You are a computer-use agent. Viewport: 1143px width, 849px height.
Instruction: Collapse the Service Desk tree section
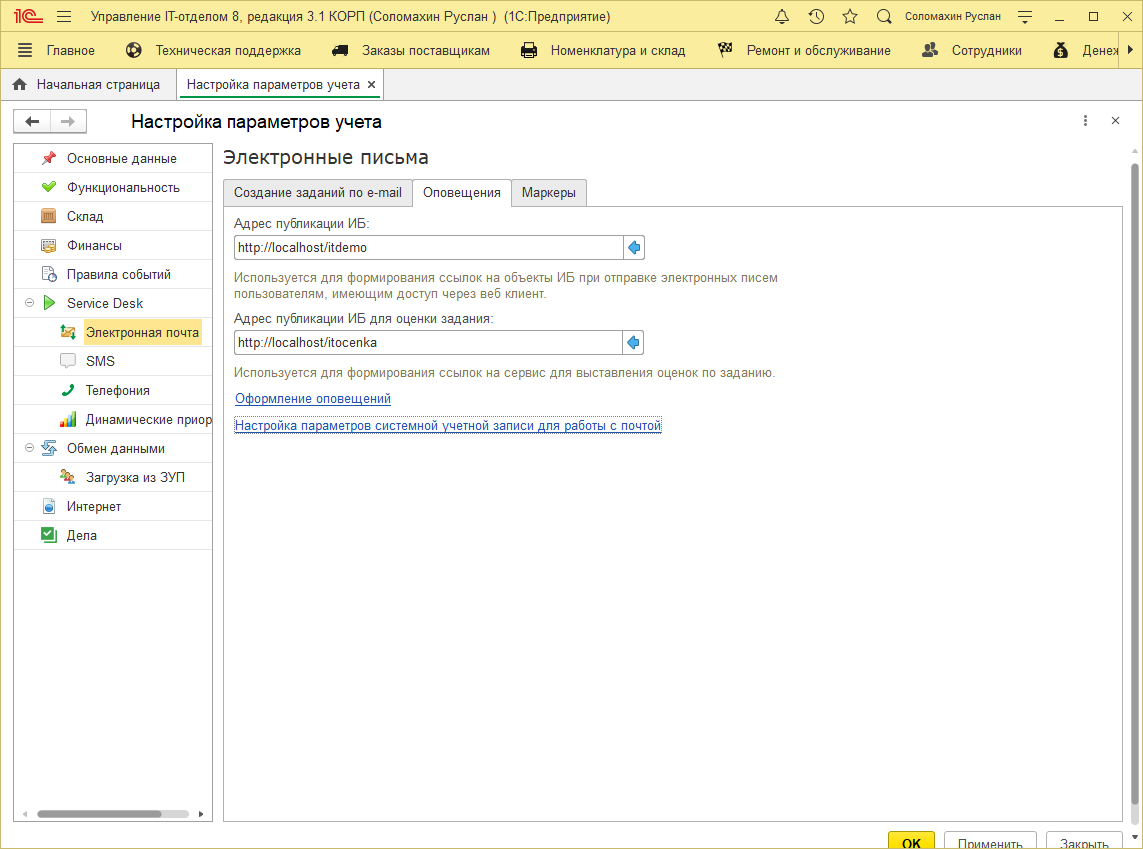(29, 303)
